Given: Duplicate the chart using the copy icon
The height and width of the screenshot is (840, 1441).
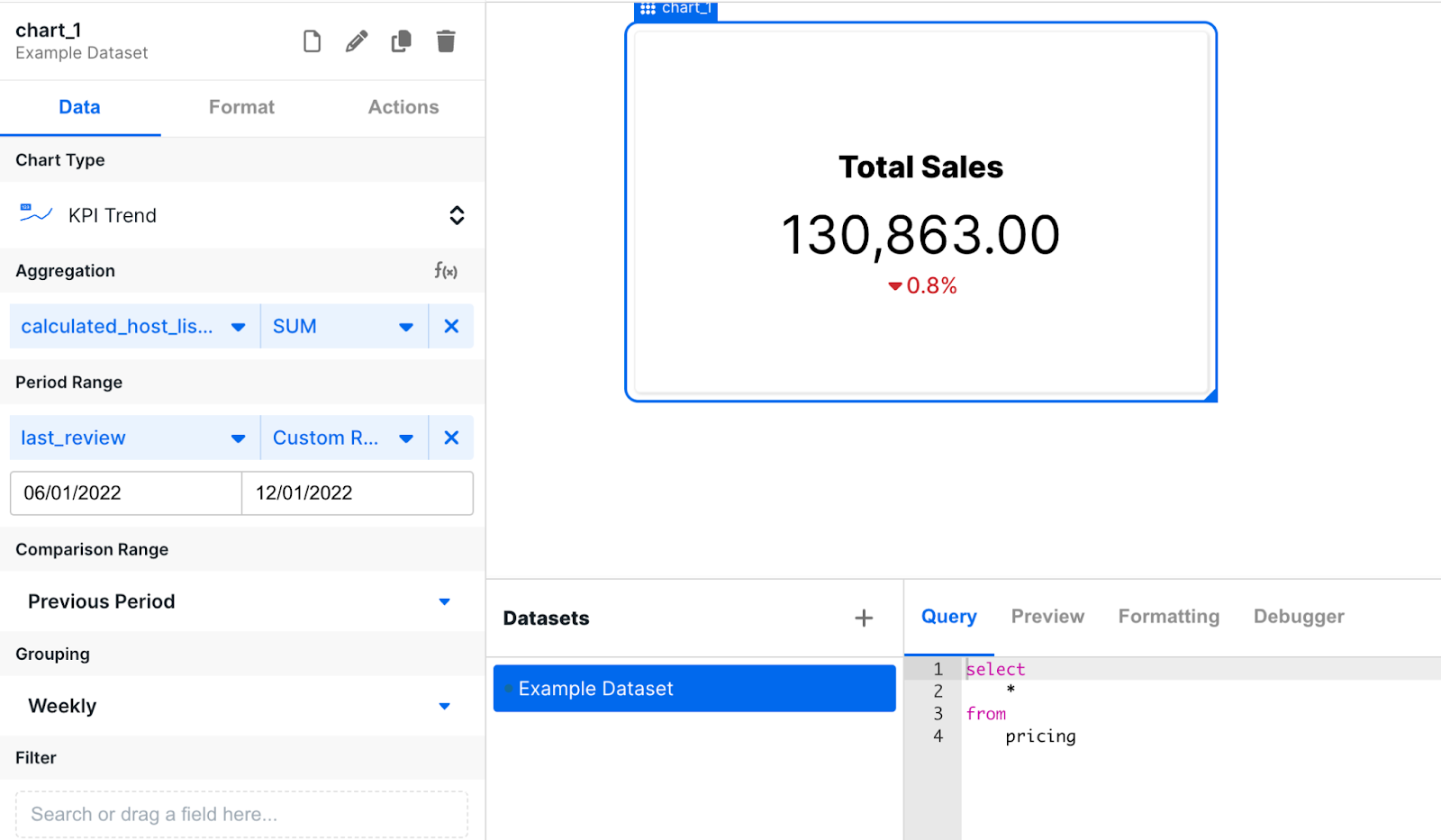Looking at the screenshot, I should click(x=401, y=41).
